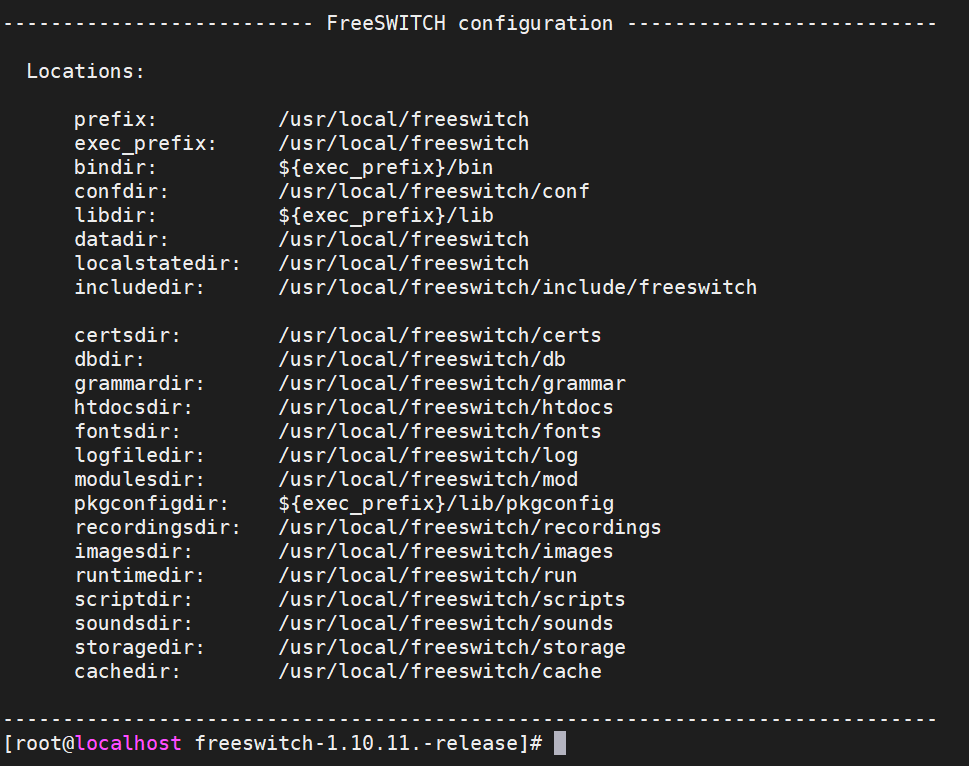The width and height of the screenshot is (969, 766).
Task: Click the '/usr/local/freeswitch/db' path
Action: click(x=421, y=359)
